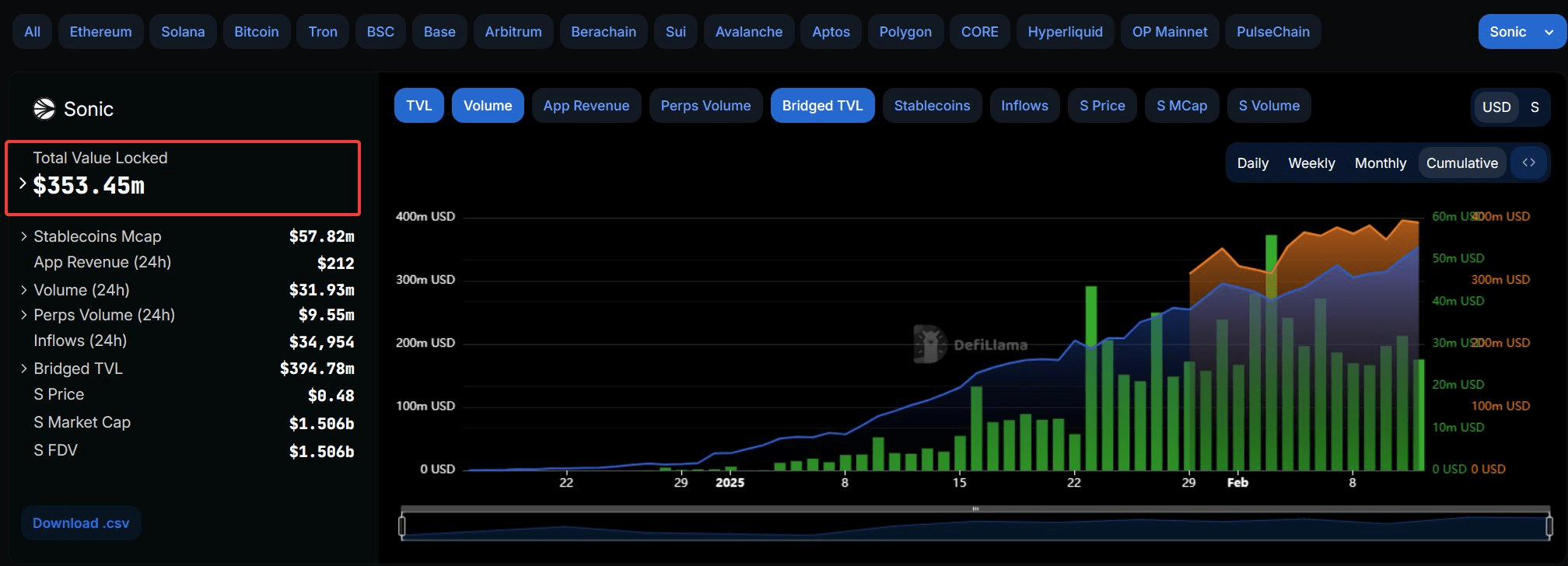1568x566 pixels.
Task: Click the Bridged TVL value $394.78m
Action: pos(317,369)
